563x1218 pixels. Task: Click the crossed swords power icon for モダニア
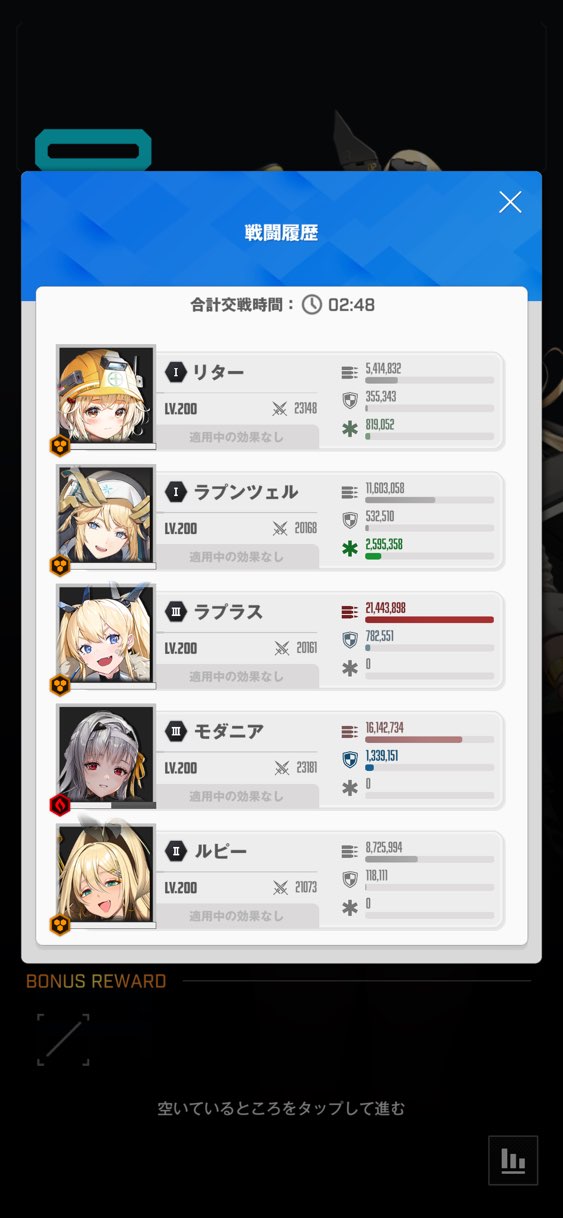pos(280,768)
